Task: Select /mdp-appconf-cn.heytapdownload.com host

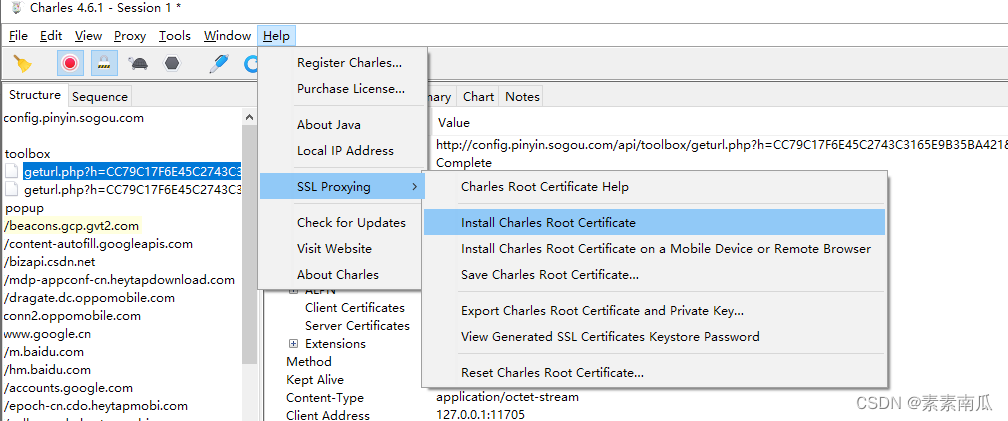Action: [119, 280]
